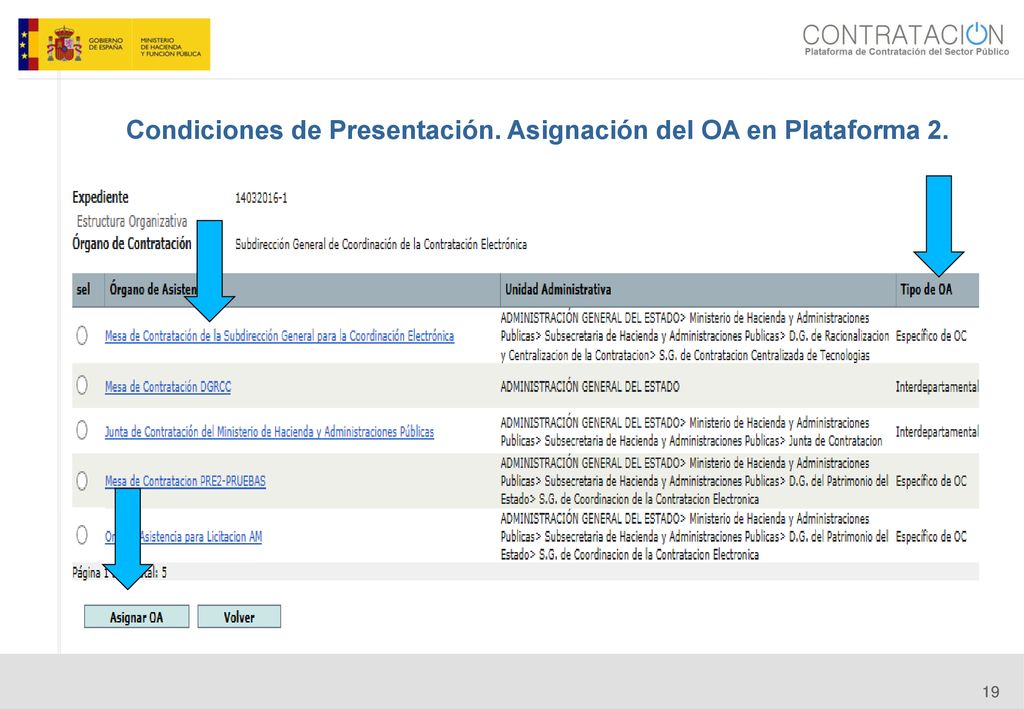Click the Contratación platform logo

tap(905, 39)
